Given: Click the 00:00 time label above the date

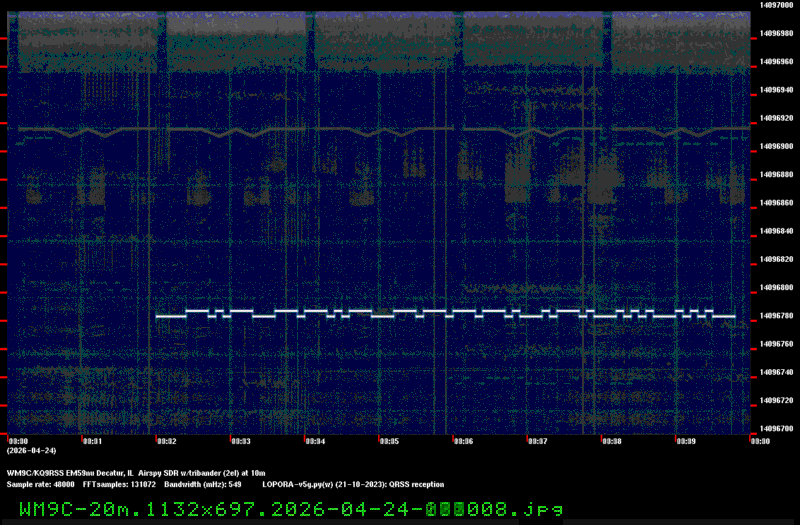Looking at the screenshot, I should pyautogui.click(x=18, y=441).
